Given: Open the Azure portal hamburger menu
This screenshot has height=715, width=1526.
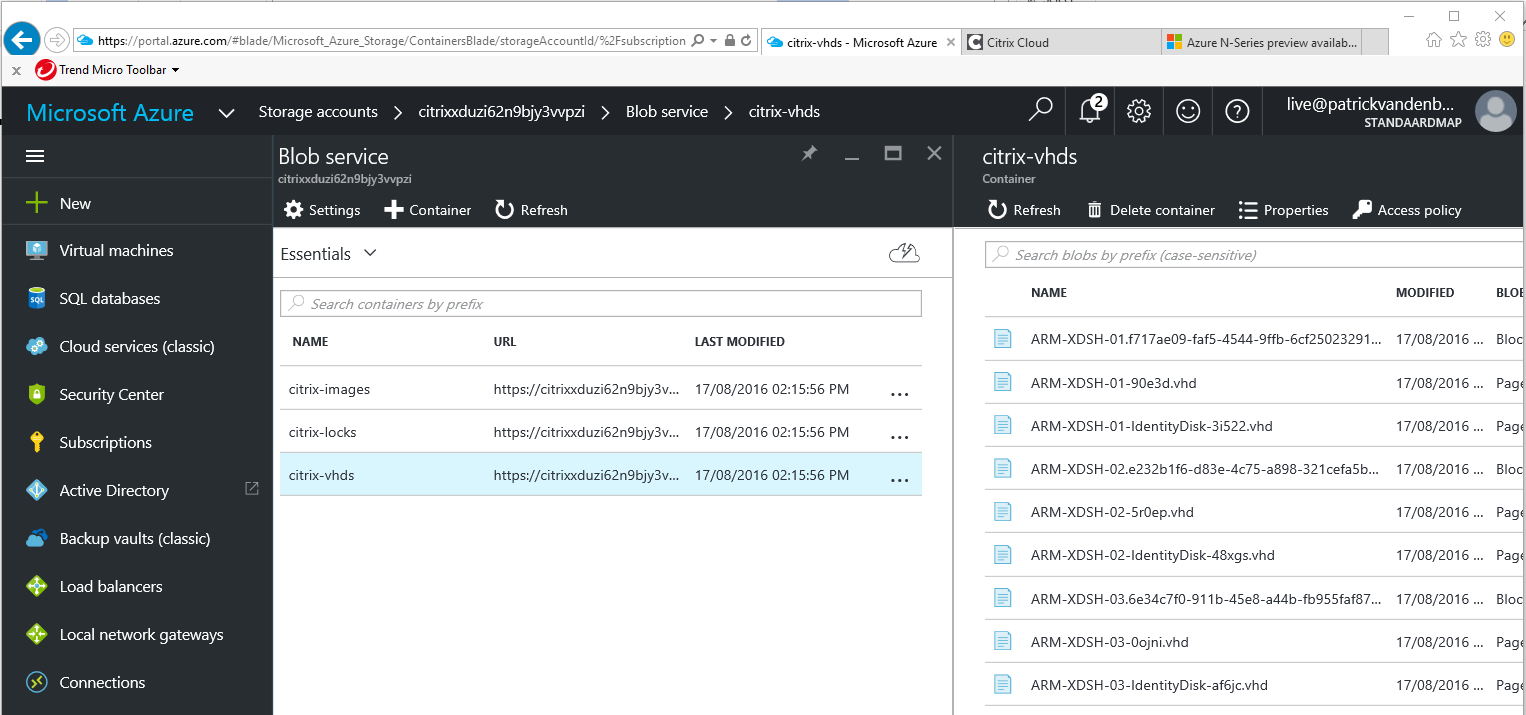Looking at the screenshot, I should [35, 156].
